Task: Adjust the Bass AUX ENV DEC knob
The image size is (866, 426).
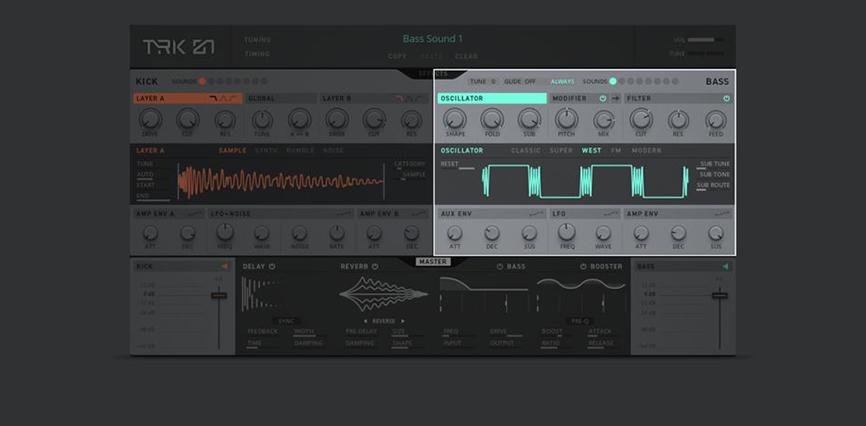Action: (x=492, y=233)
